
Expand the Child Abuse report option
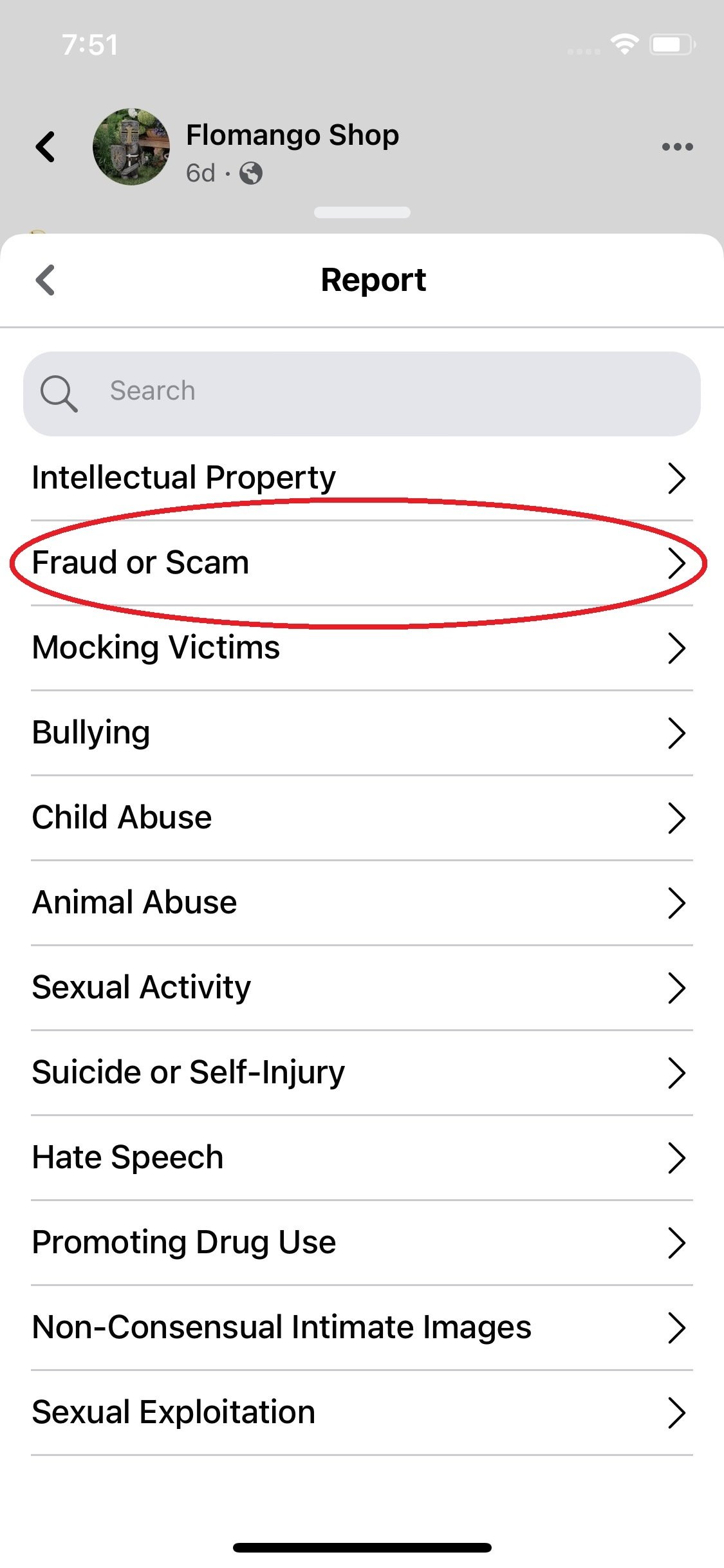(678, 817)
